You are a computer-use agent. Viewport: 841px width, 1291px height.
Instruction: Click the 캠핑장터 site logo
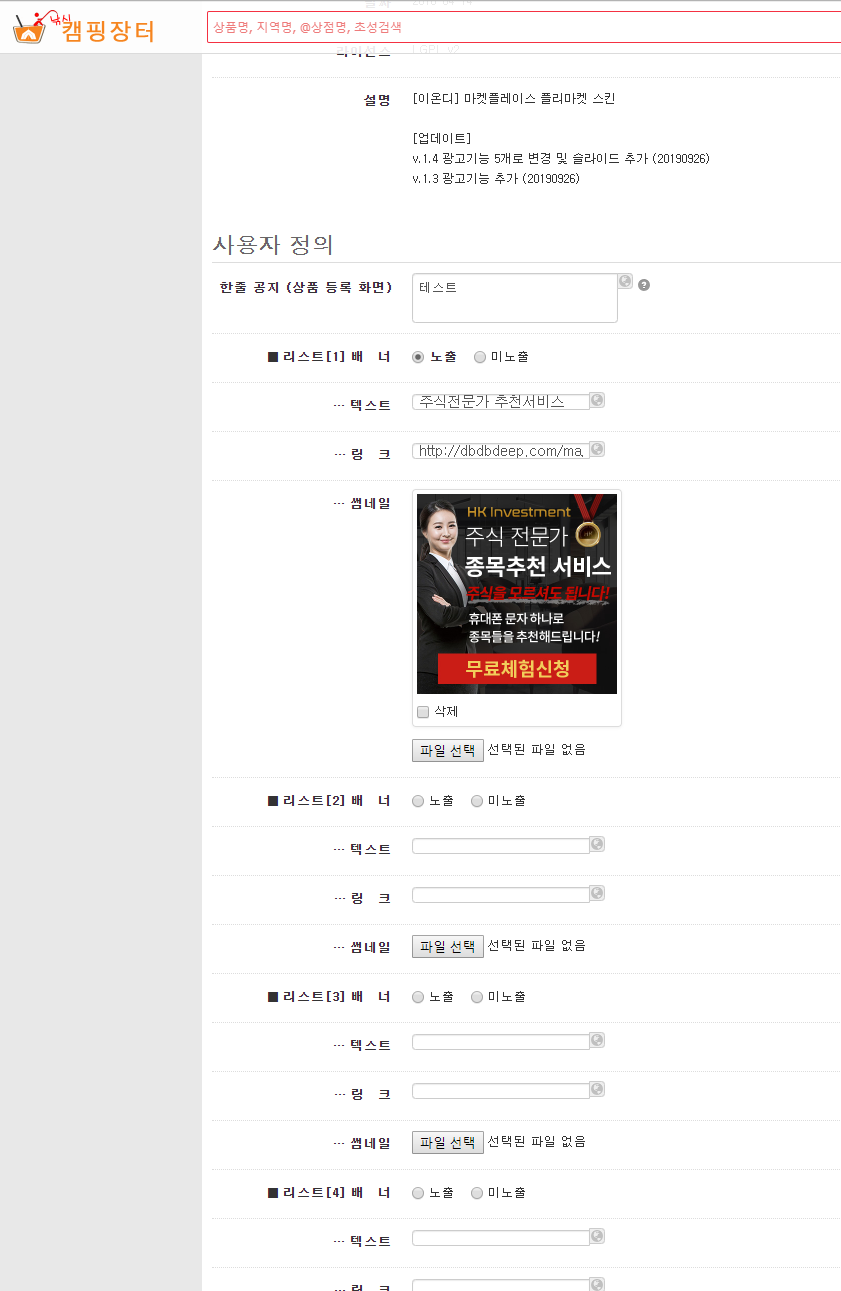point(84,28)
